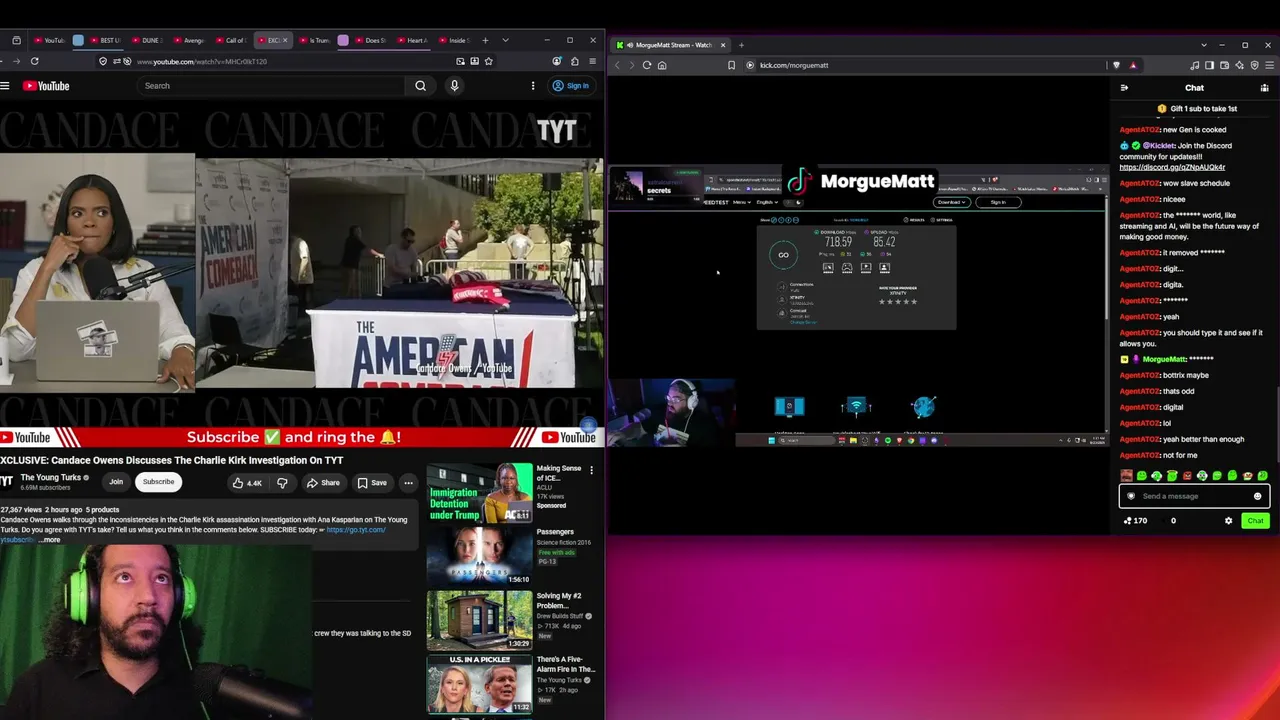Viewport: 1280px width, 720px height.
Task: Start voice search with the microphone icon
Action: 454,86
